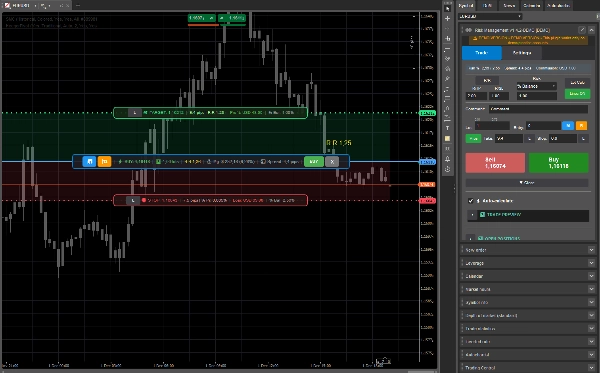
Task: Click the green BUY button on entry line
Action: 314,161
